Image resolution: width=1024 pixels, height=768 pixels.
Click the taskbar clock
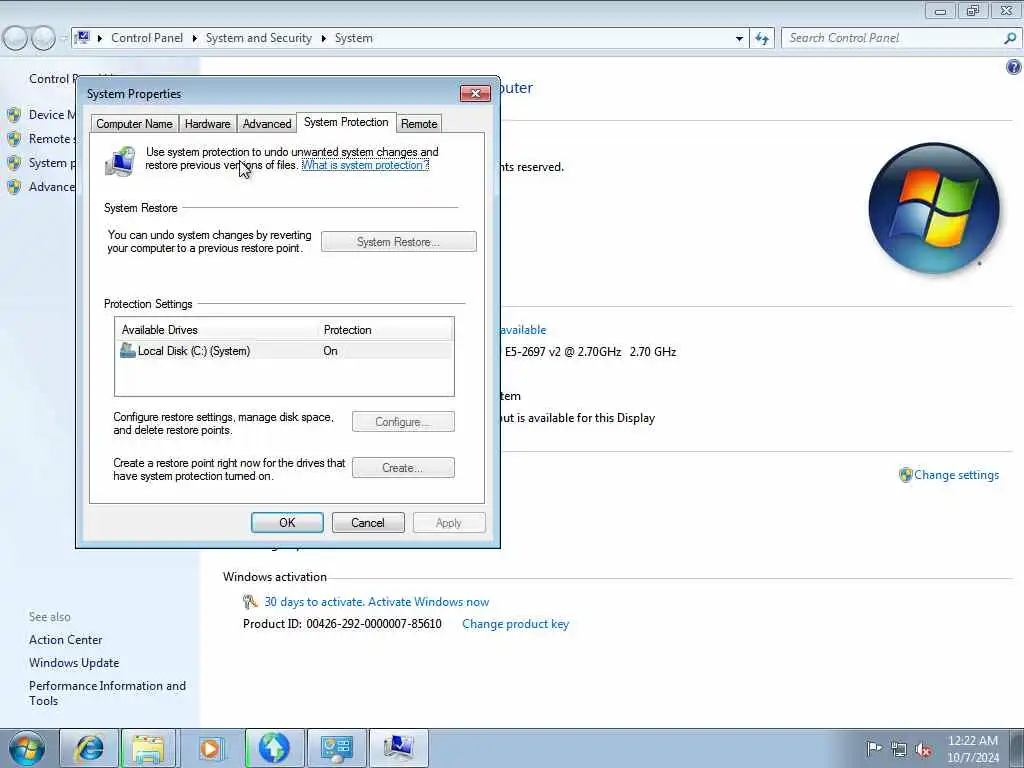point(972,749)
